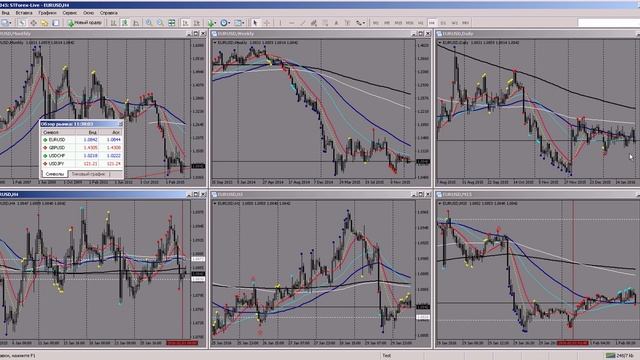
Task: Switch to H4 timeframe
Action: click(x=432, y=23)
